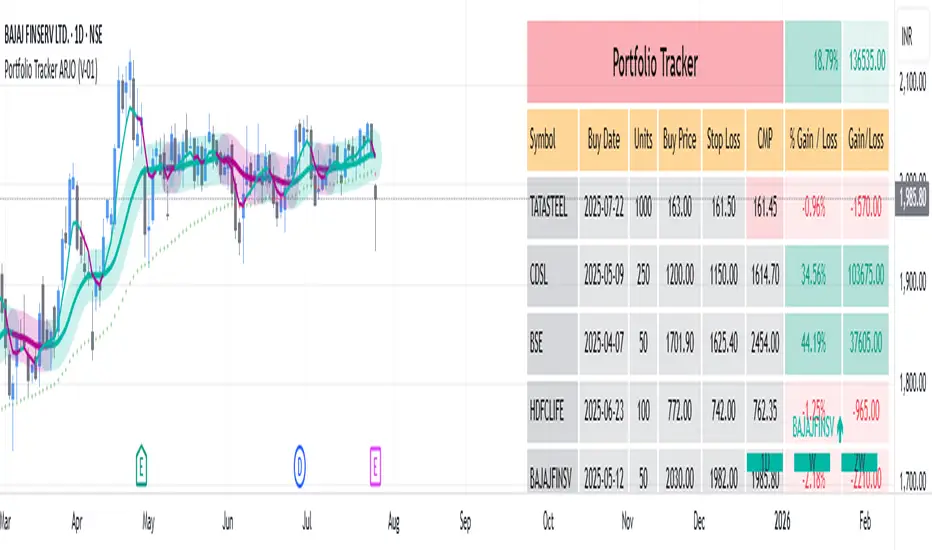This screenshot has height=550, width=932.
Task: Click the 2025-05-12 buy date cell
Action: (x=604, y=471)
